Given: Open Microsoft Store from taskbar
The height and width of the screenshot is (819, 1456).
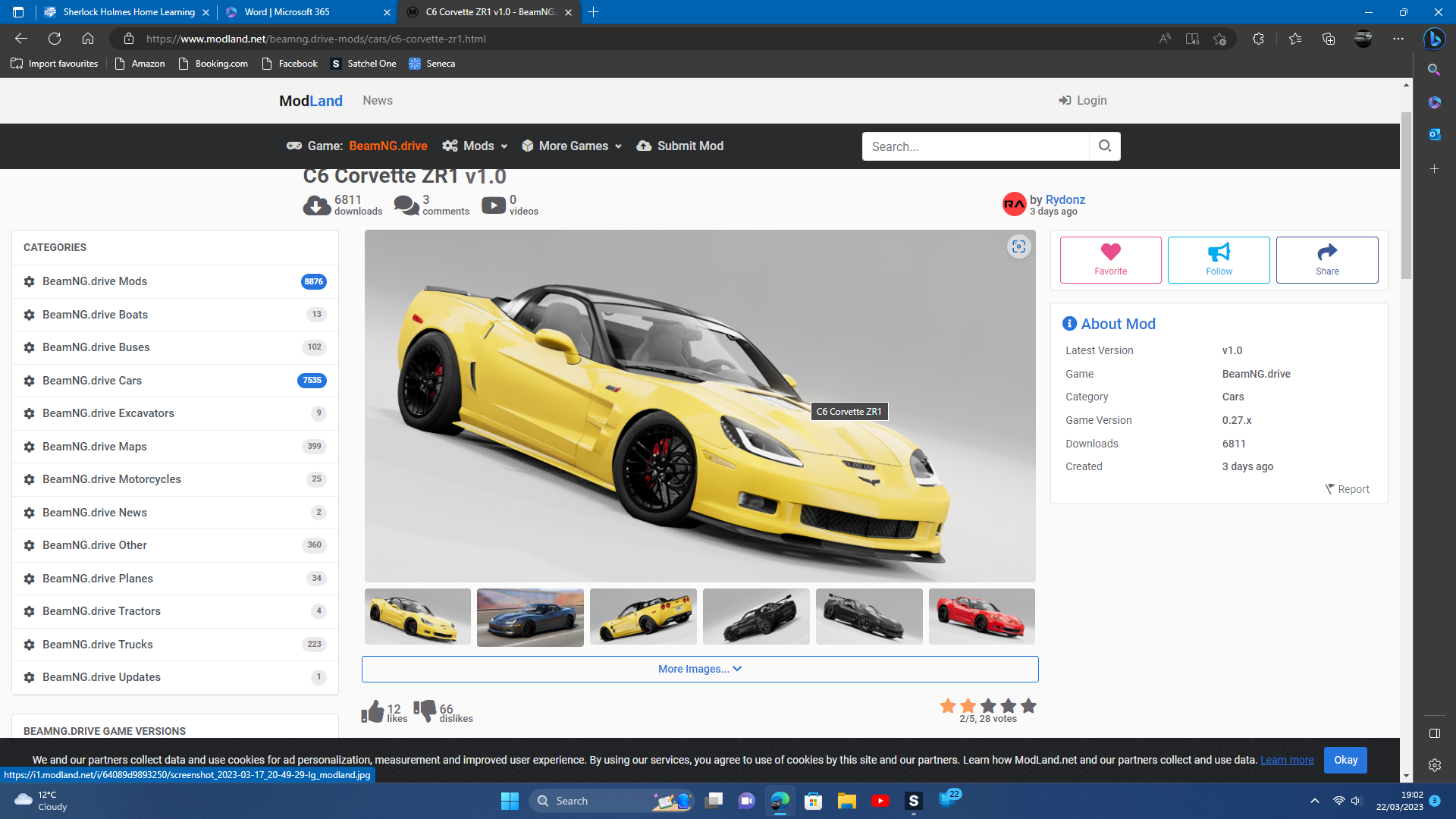Looking at the screenshot, I should [813, 801].
